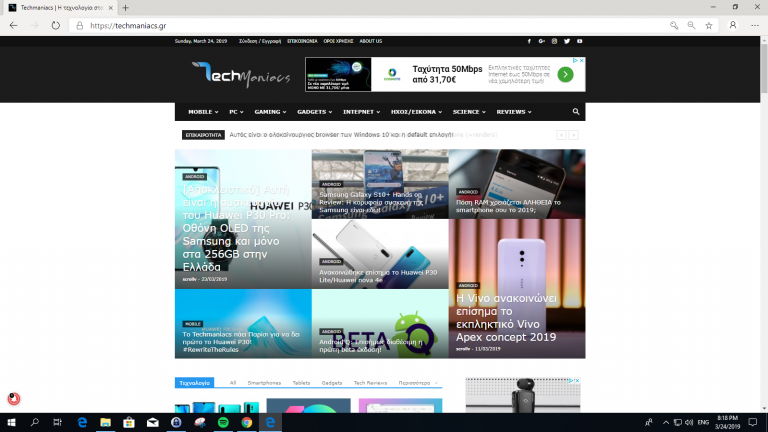This screenshot has height=432, width=768.
Task: Select the All tab under Τεχνολογία
Action: point(233,383)
